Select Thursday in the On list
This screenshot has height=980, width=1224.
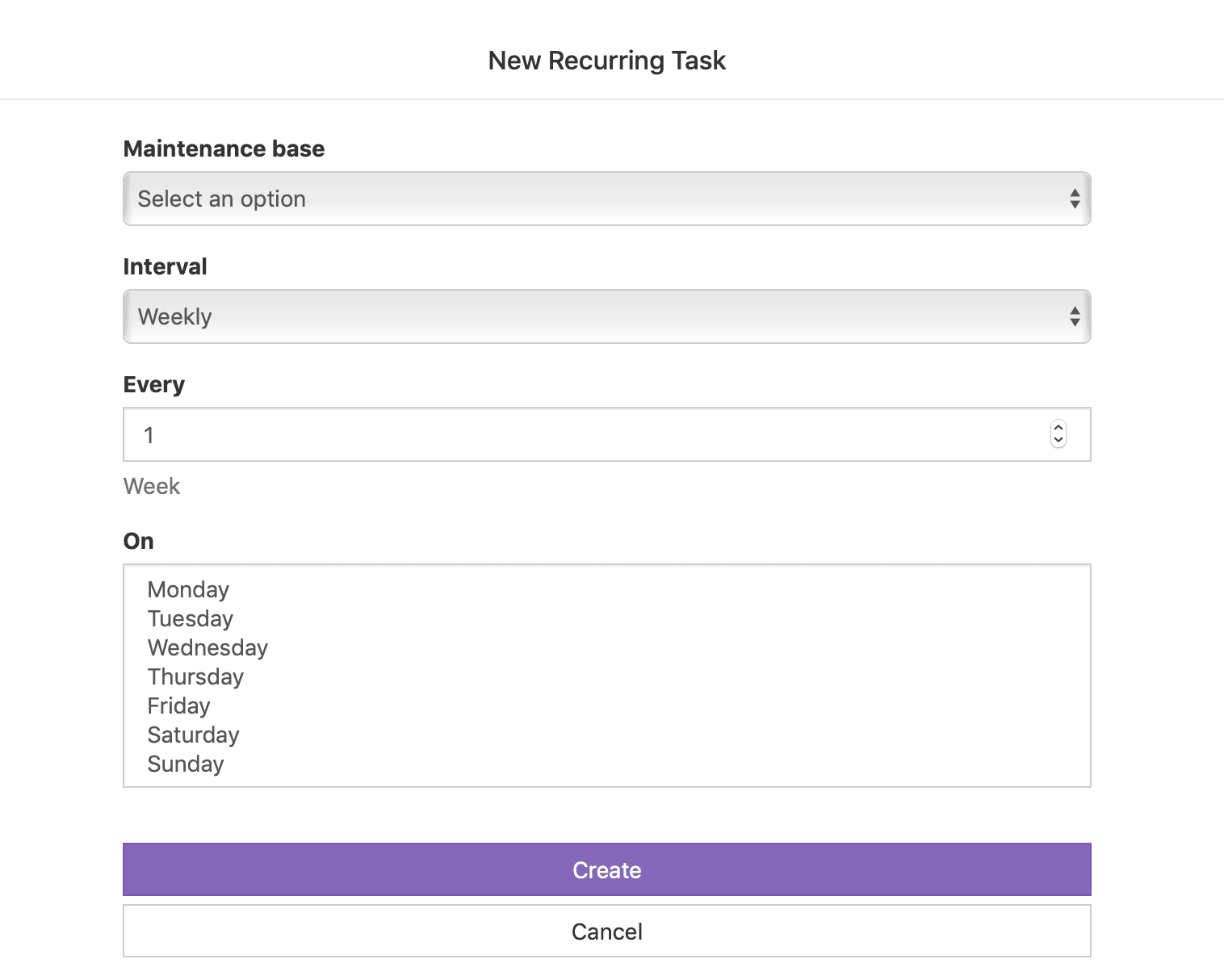tap(195, 676)
